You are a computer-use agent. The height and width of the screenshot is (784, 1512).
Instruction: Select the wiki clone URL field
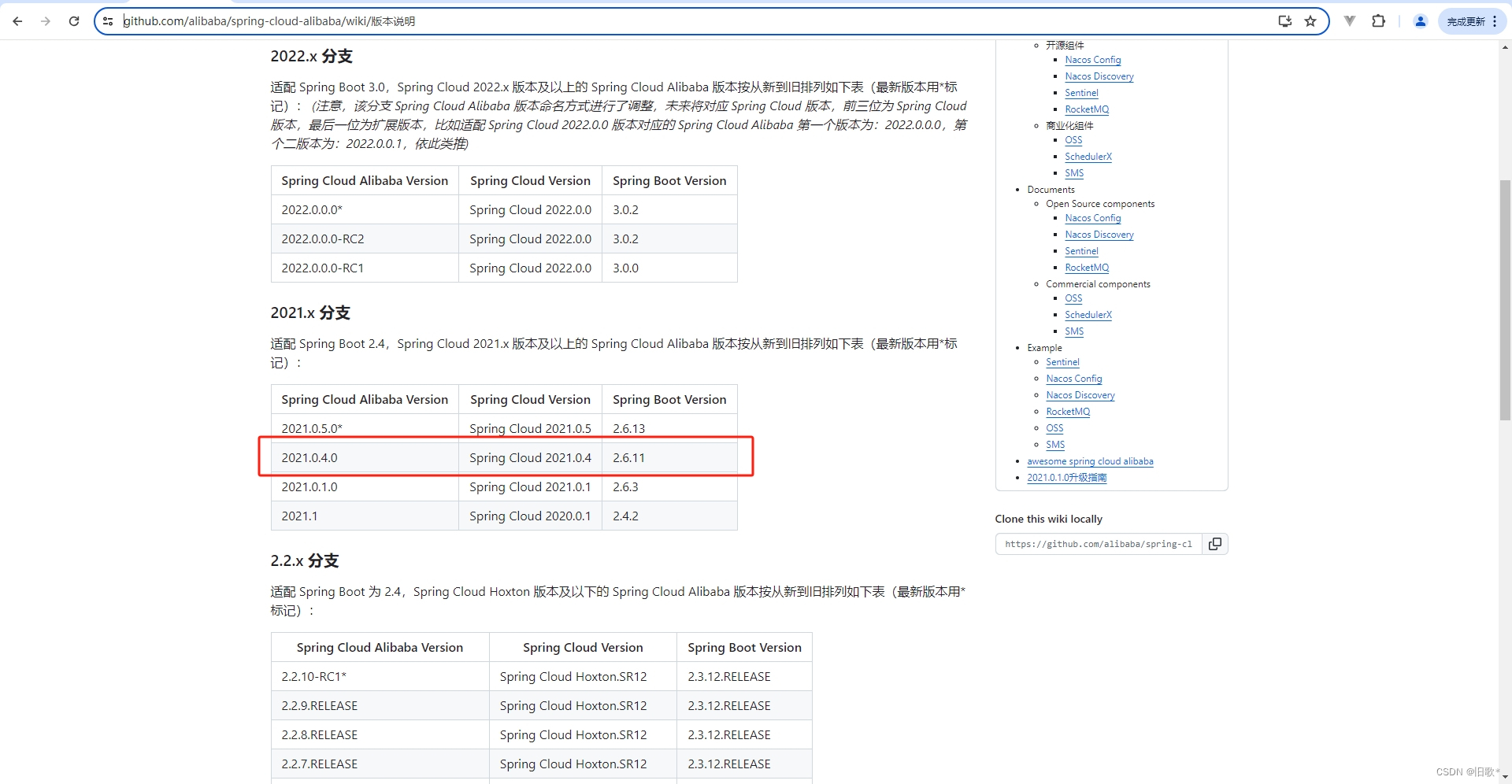[1099, 544]
